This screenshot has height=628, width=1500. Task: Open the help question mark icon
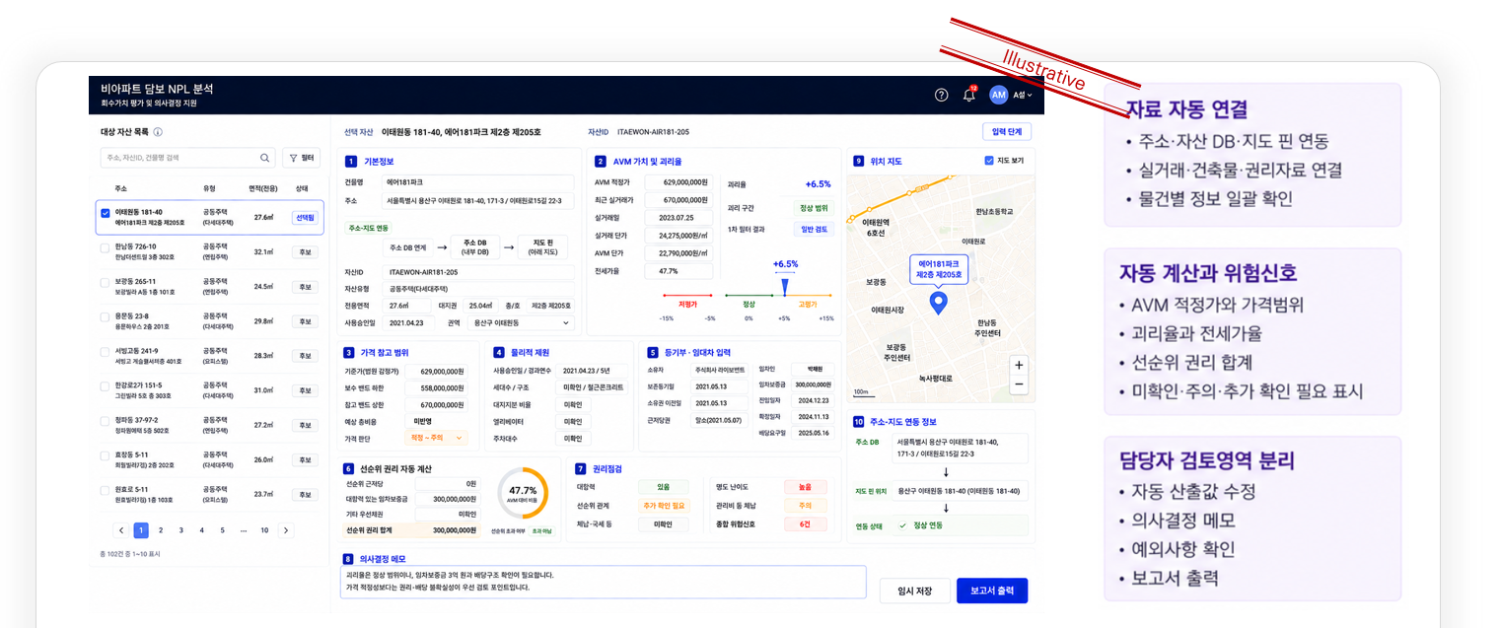tap(941, 95)
